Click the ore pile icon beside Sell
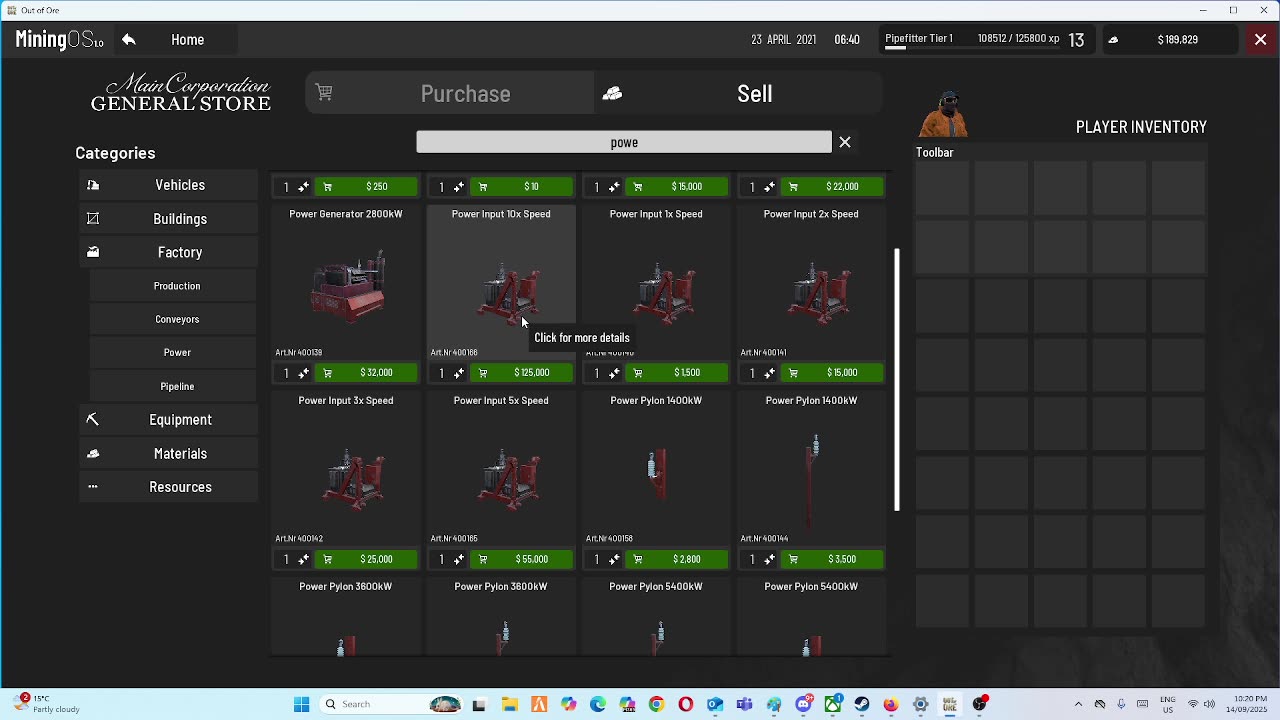This screenshot has height=720, width=1280. pyautogui.click(x=612, y=93)
